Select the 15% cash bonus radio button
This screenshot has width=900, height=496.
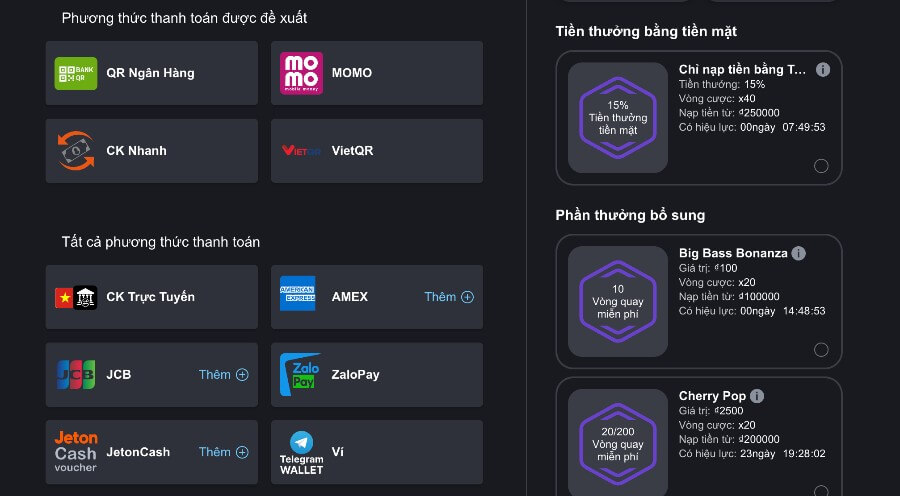pos(821,166)
